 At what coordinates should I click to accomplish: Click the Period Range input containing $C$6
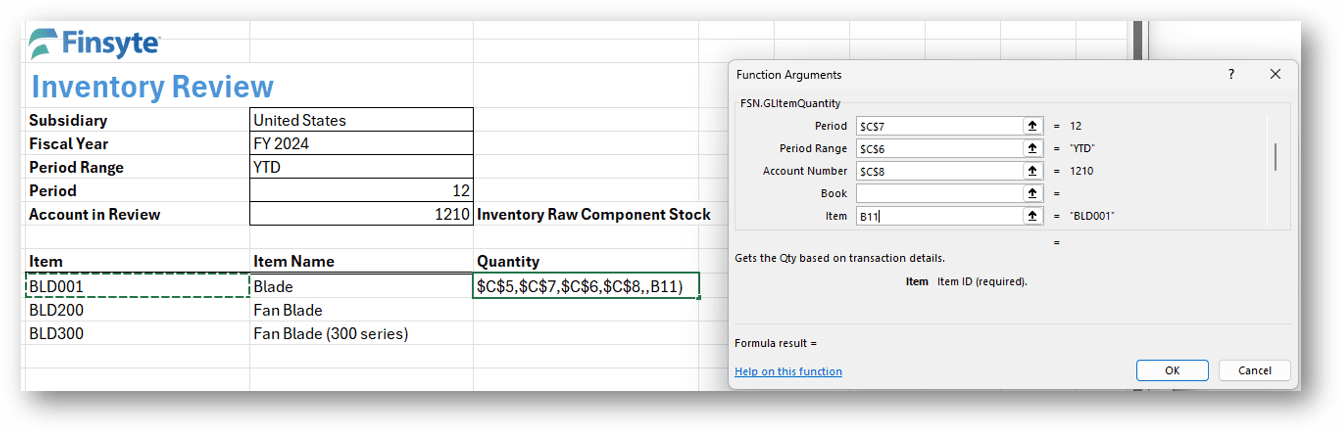(x=938, y=148)
